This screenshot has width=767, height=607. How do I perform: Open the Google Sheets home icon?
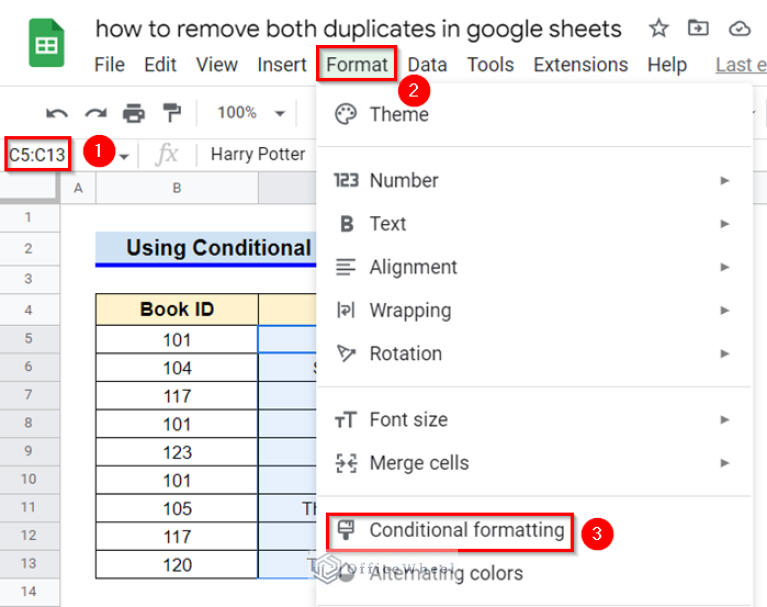pos(46,46)
